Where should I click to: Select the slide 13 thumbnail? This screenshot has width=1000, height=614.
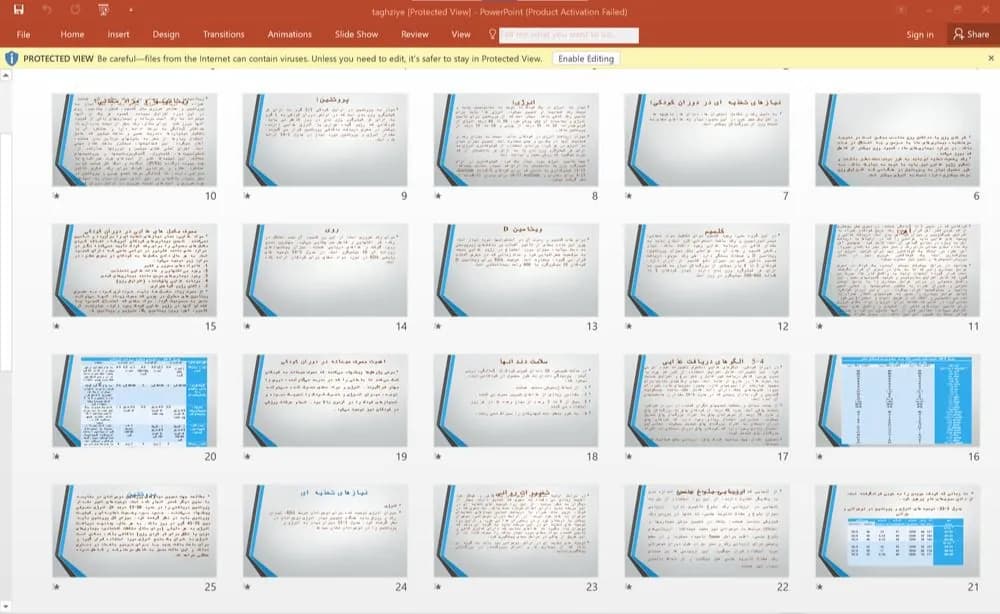pyautogui.click(x=516, y=270)
